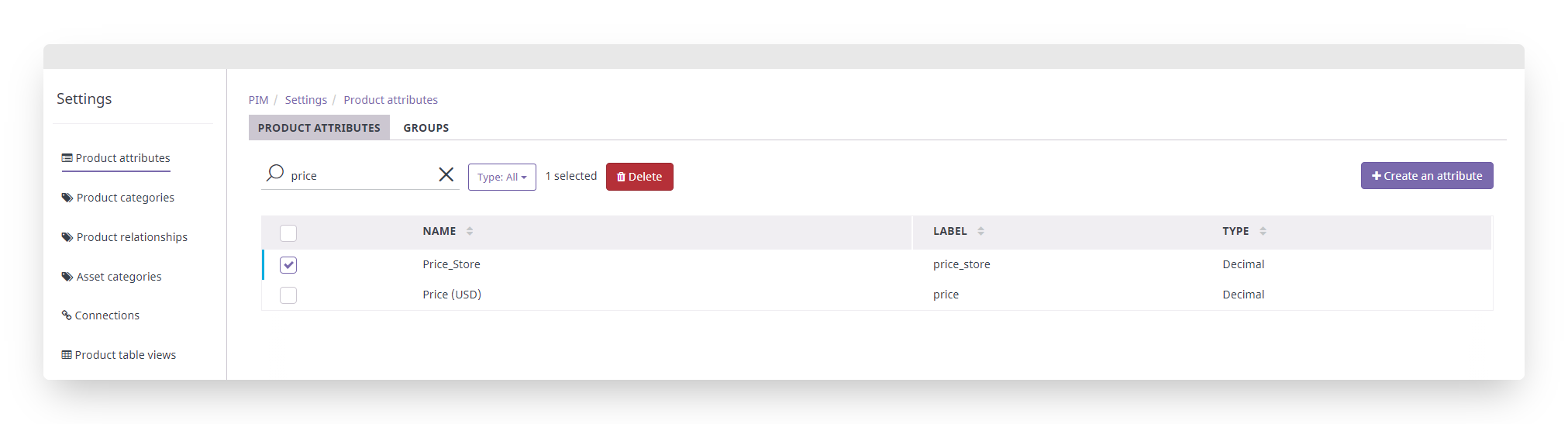Screen dimensions: 1568x424
Task: Sort the table by the Name column arrows
Action: [x=470, y=231]
